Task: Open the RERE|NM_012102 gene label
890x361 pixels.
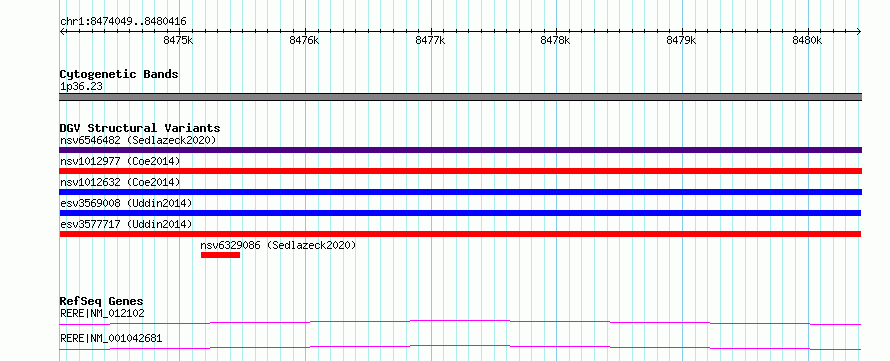Action: (102, 313)
